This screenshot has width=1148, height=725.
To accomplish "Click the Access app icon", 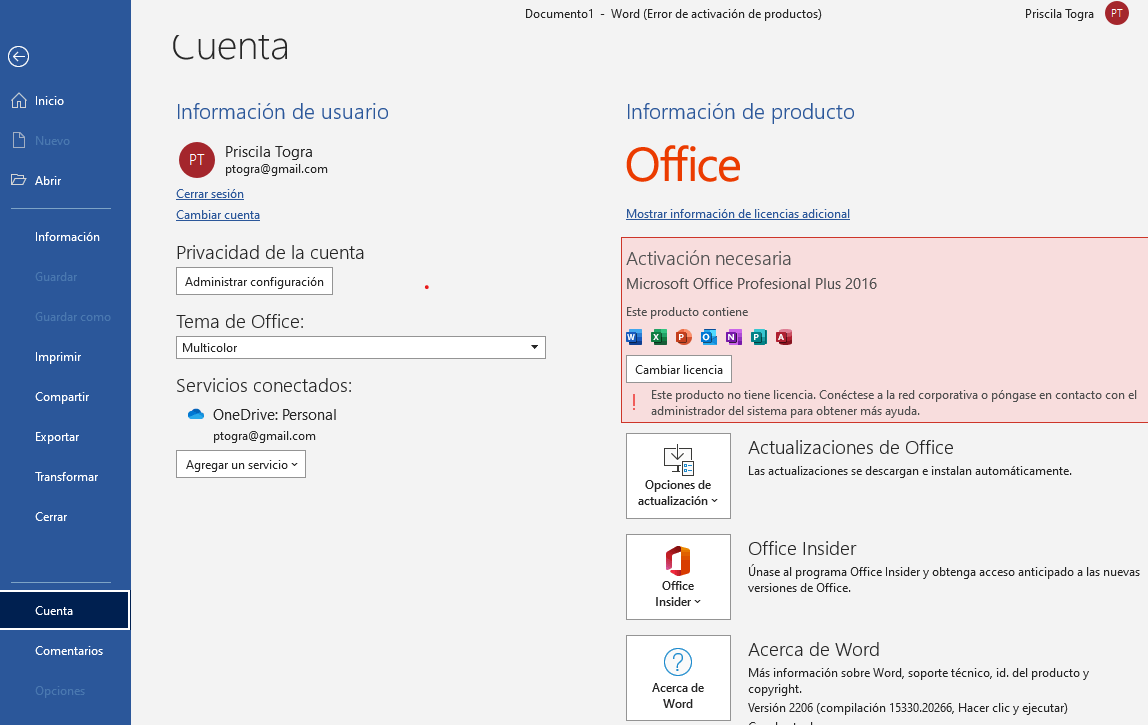I will [x=784, y=337].
